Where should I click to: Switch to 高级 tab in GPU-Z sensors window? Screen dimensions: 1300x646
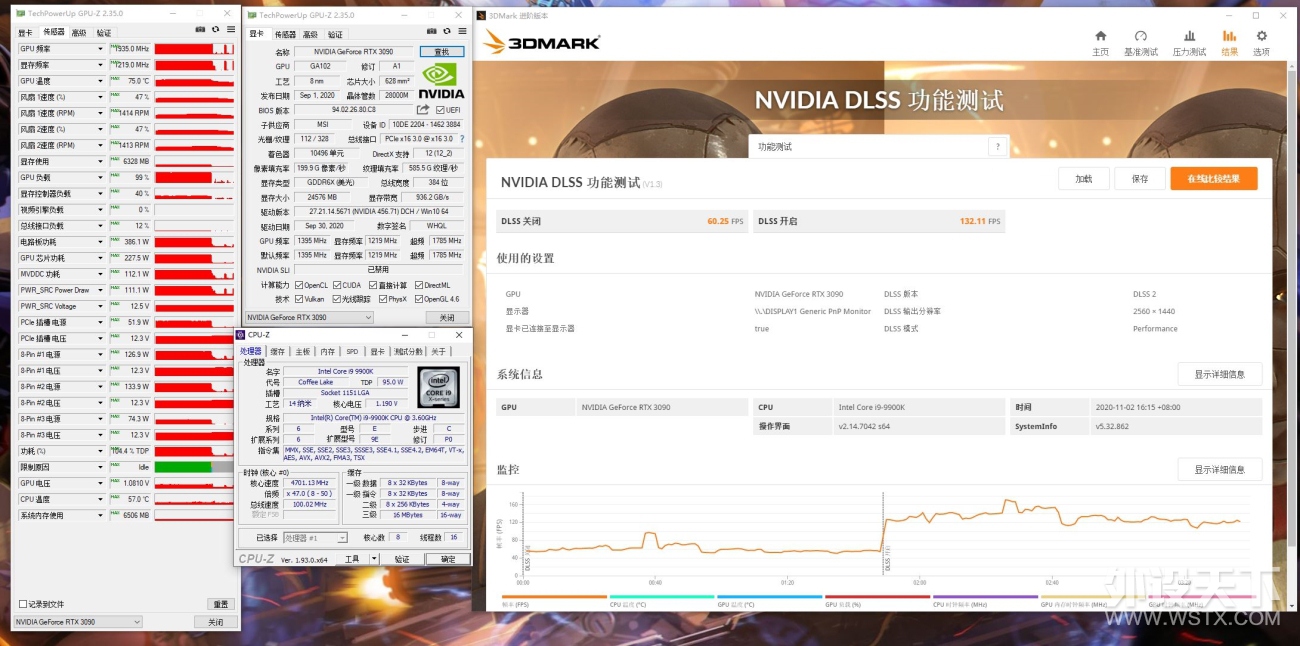tap(78, 33)
